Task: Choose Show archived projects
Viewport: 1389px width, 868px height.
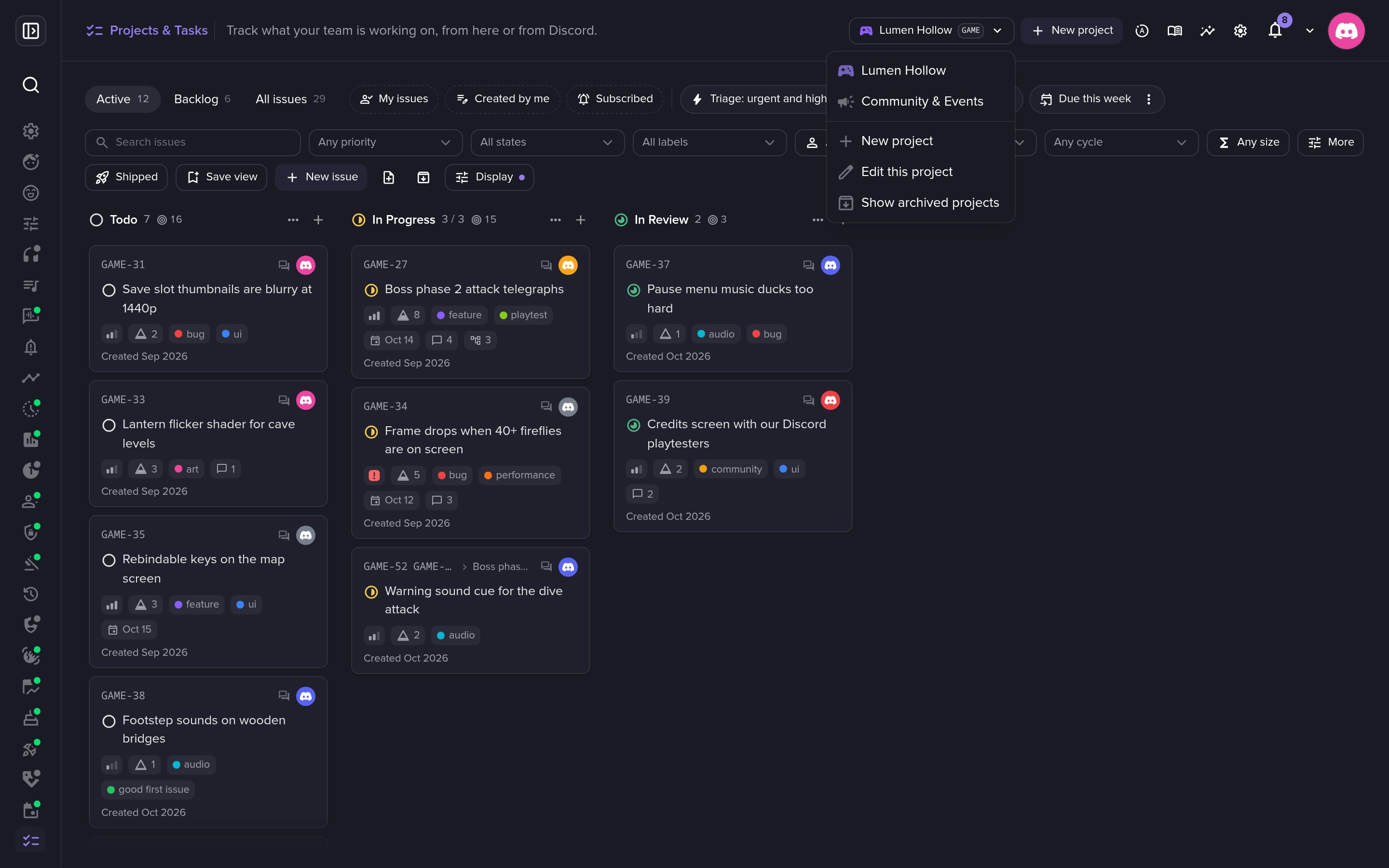Action: pos(920,203)
